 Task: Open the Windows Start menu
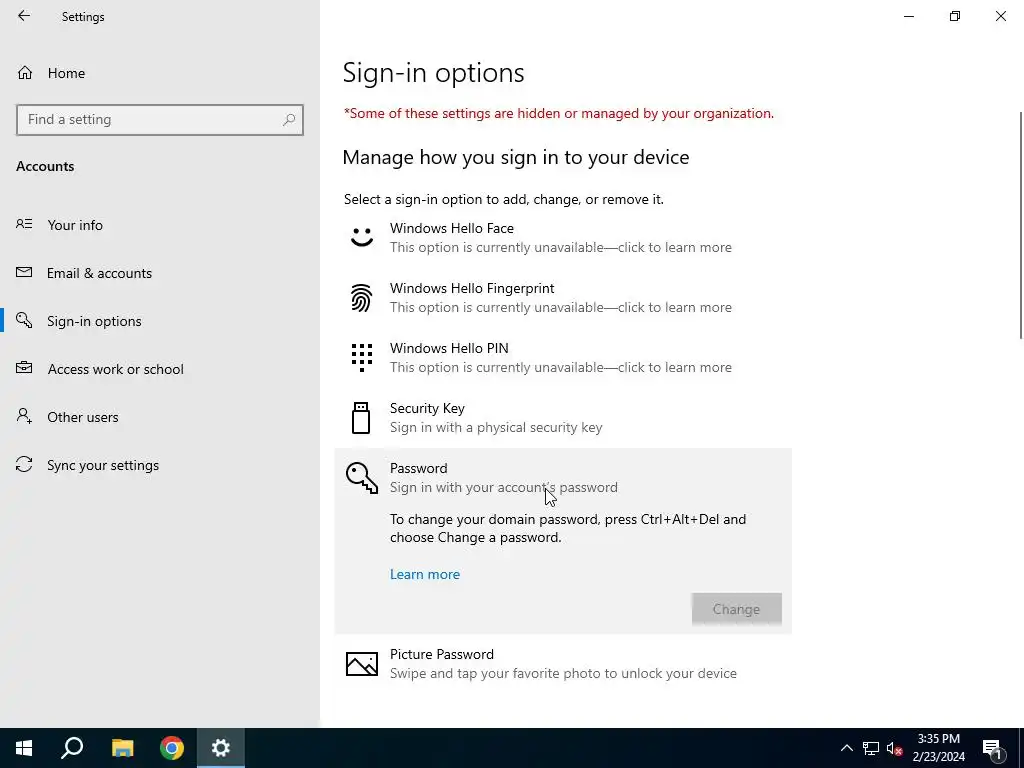pyautogui.click(x=24, y=748)
